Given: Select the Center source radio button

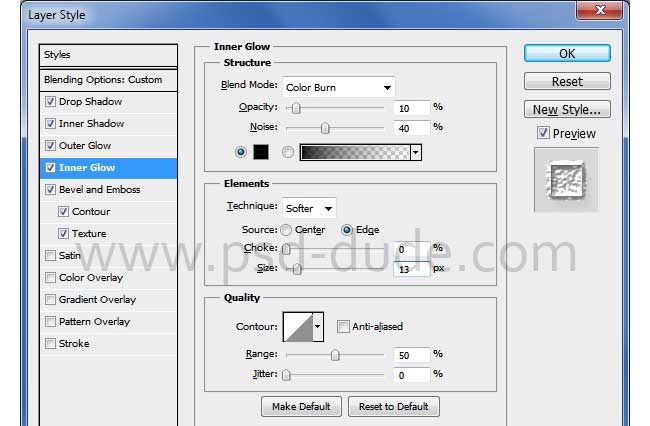Looking at the screenshot, I should [286, 230].
